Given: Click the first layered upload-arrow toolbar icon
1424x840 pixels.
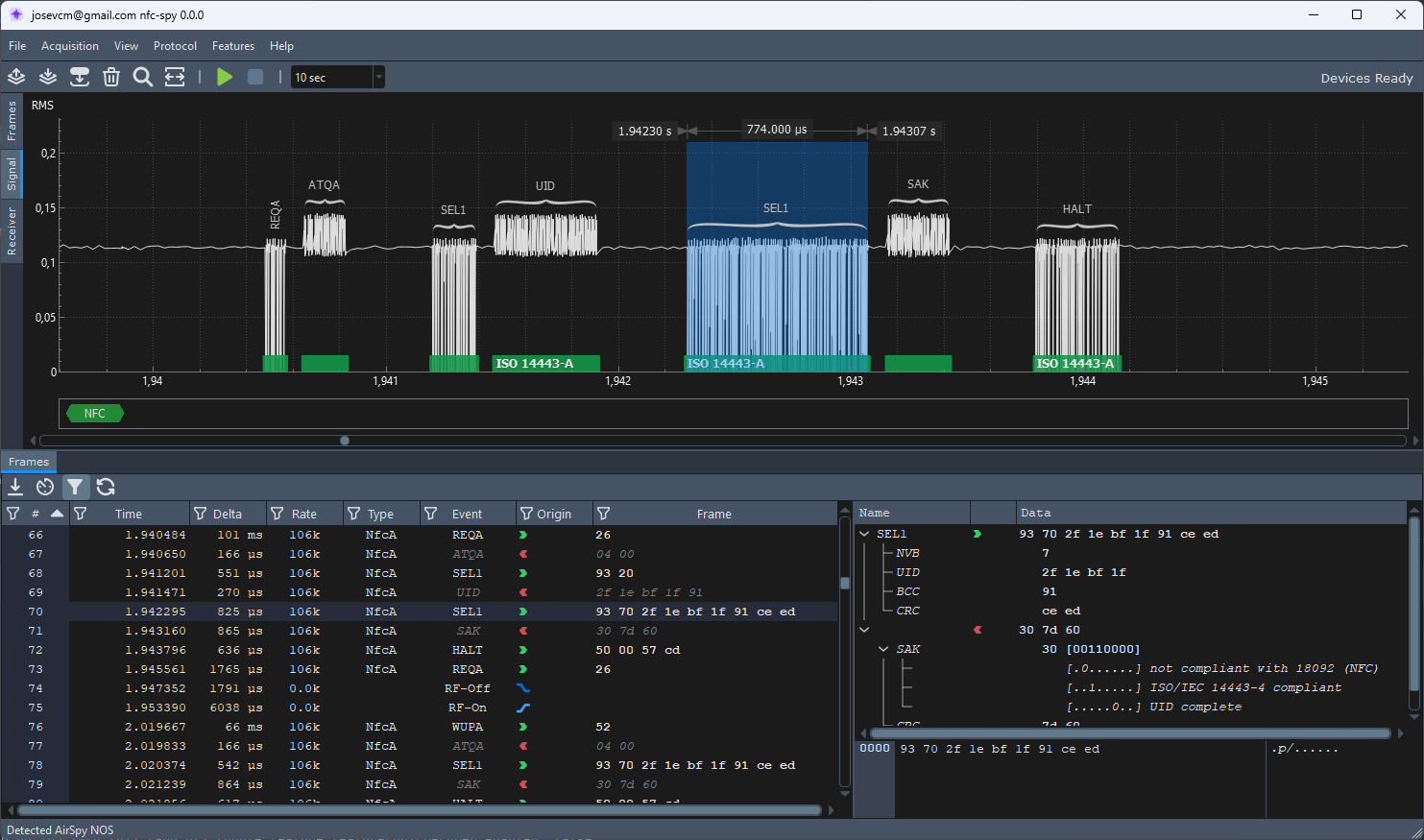Looking at the screenshot, I should point(16,77).
